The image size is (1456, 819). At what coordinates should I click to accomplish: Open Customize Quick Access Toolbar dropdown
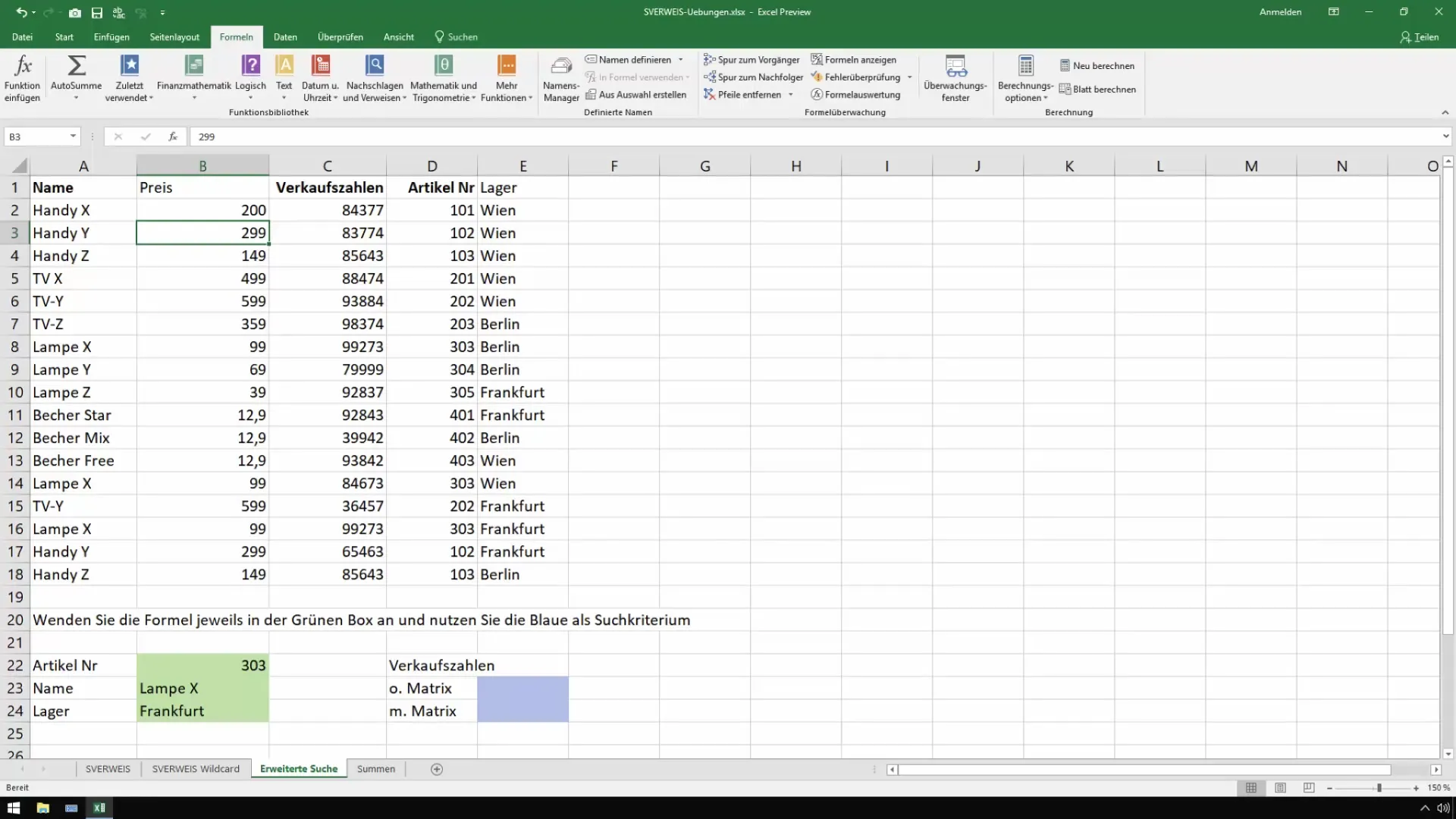point(162,13)
